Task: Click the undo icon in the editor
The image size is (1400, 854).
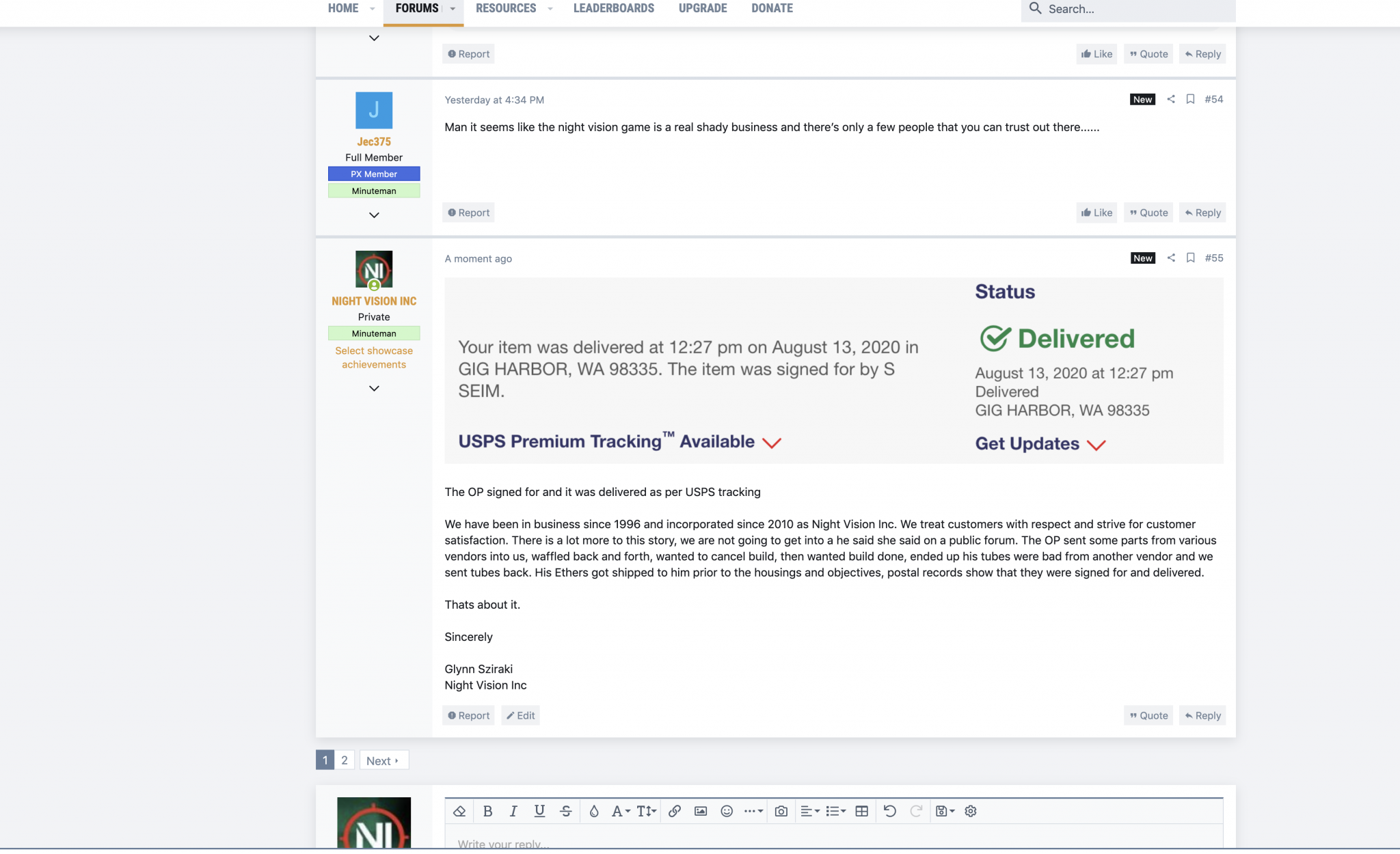Action: coord(889,811)
